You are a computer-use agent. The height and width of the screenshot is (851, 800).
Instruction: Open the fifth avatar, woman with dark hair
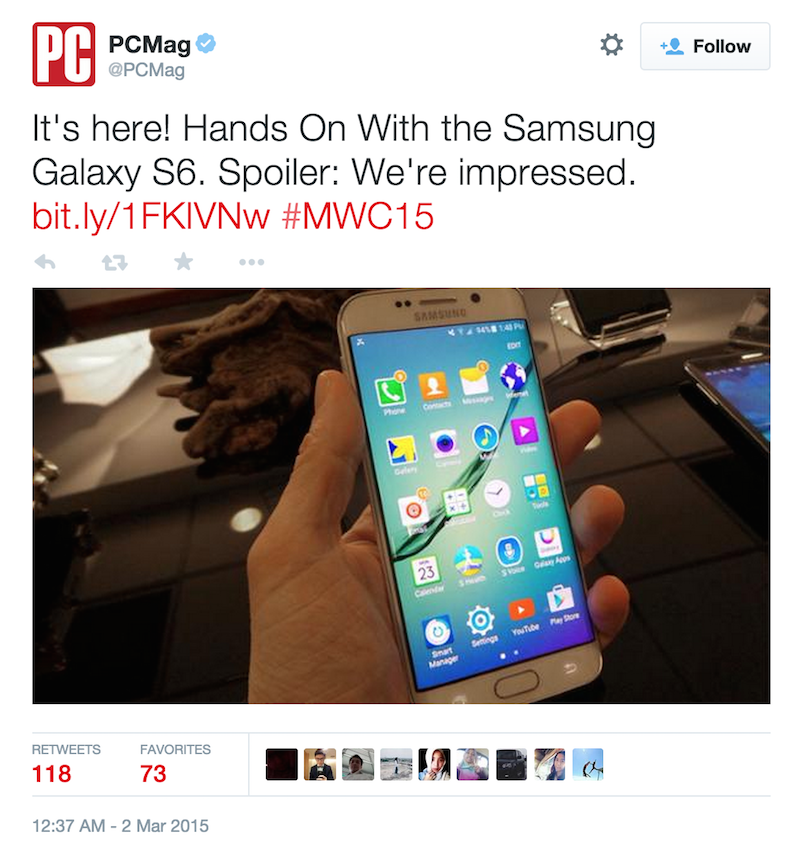point(434,764)
